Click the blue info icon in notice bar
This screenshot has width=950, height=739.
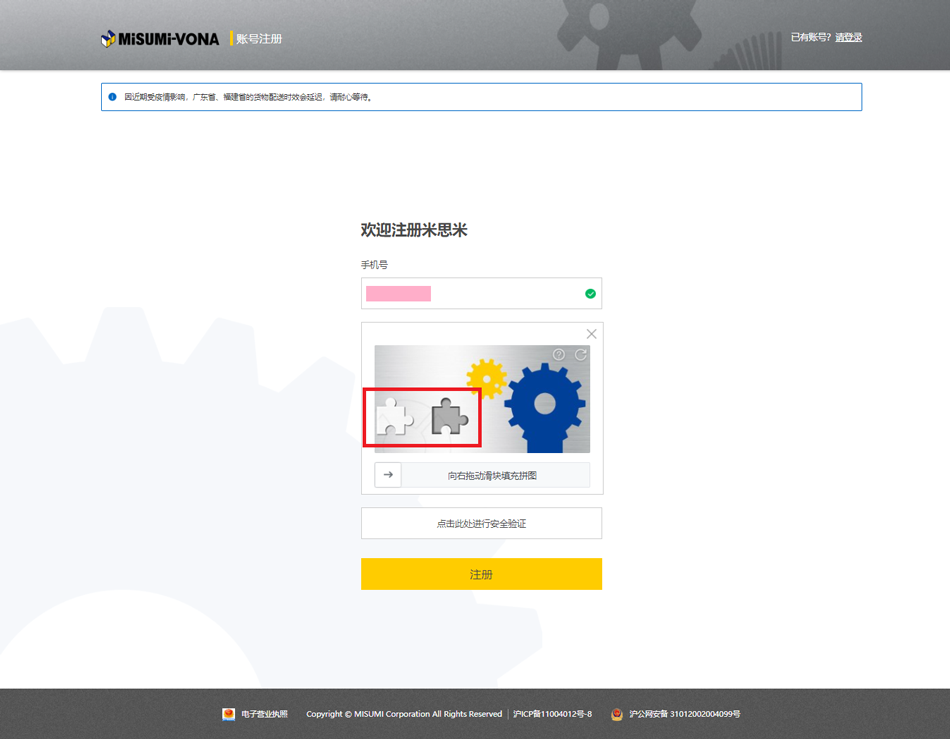point(112,97)
